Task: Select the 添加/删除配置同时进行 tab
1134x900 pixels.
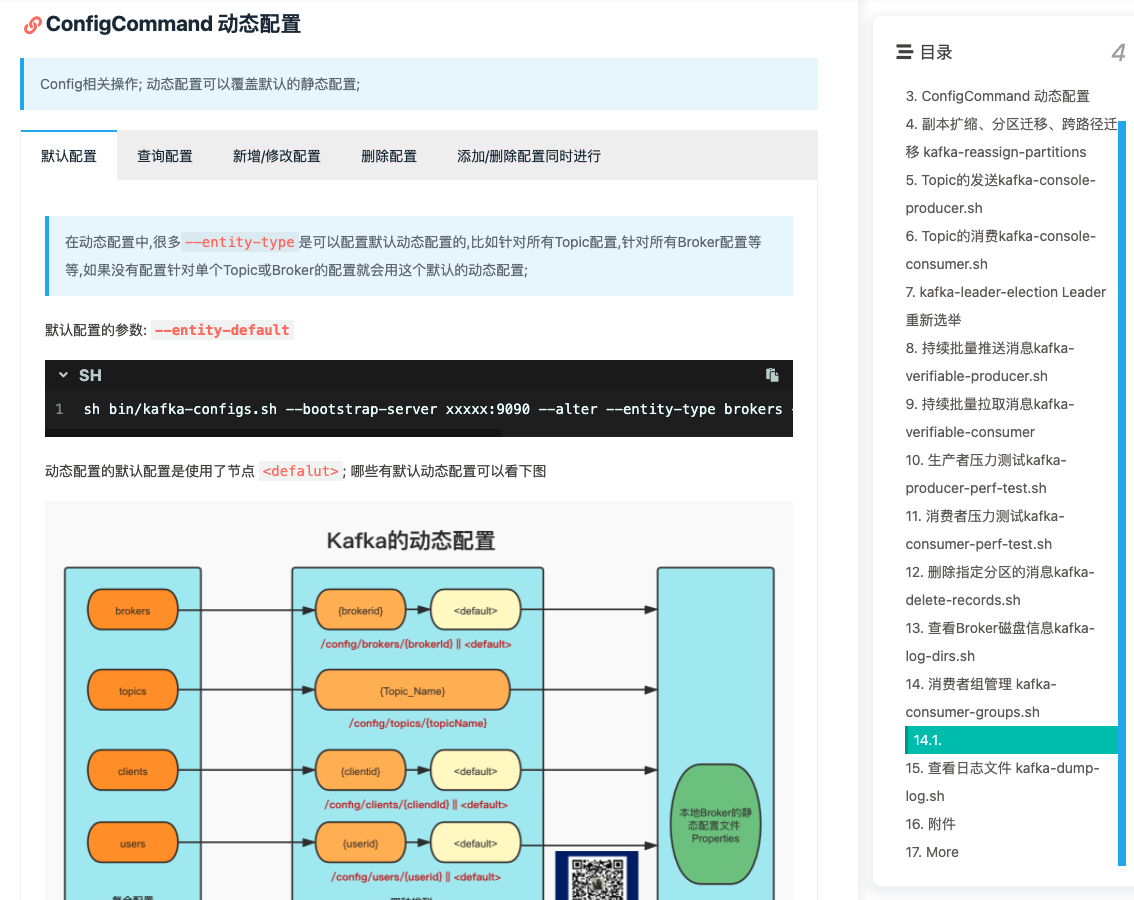Action: (529, 156)
